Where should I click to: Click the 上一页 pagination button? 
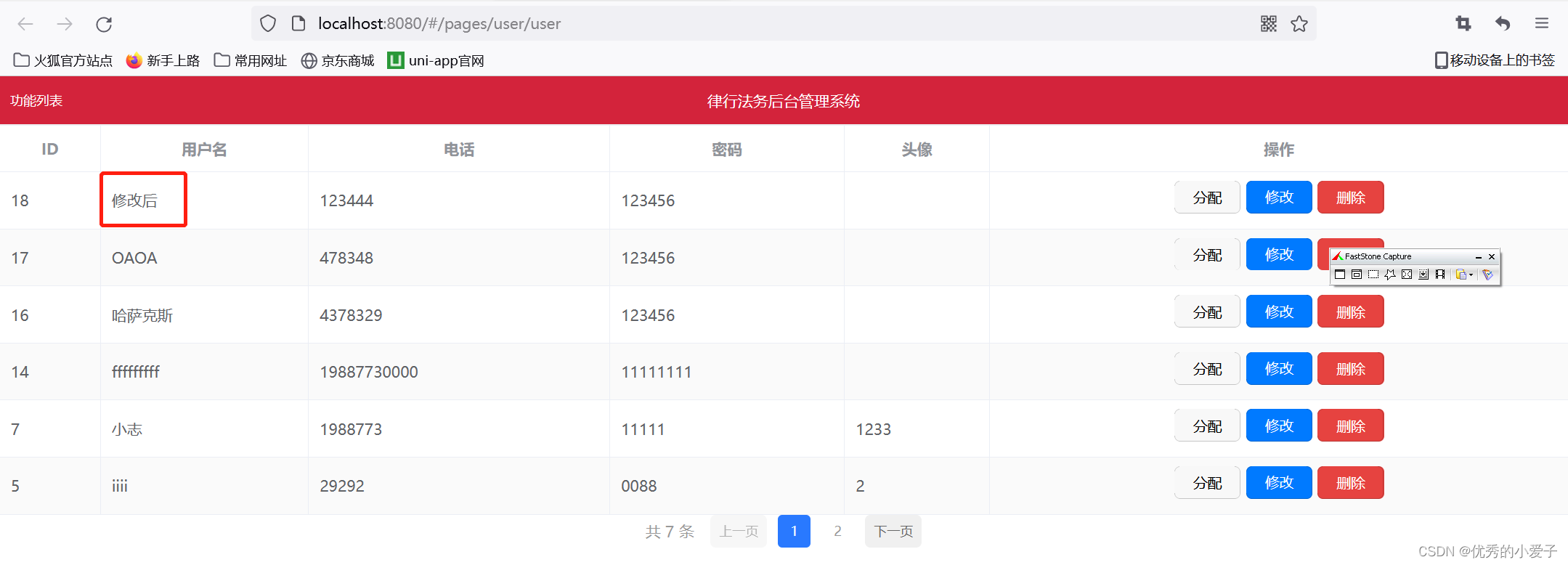tap(739, 532)
